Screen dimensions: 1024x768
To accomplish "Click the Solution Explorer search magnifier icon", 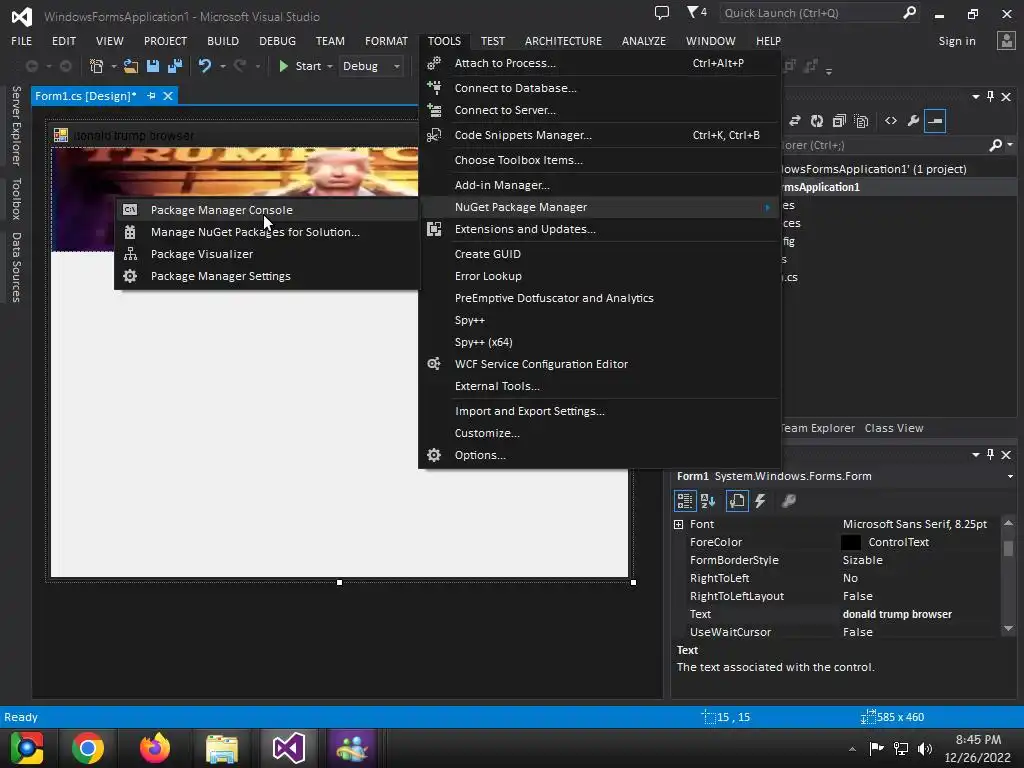I will [995, 145].
